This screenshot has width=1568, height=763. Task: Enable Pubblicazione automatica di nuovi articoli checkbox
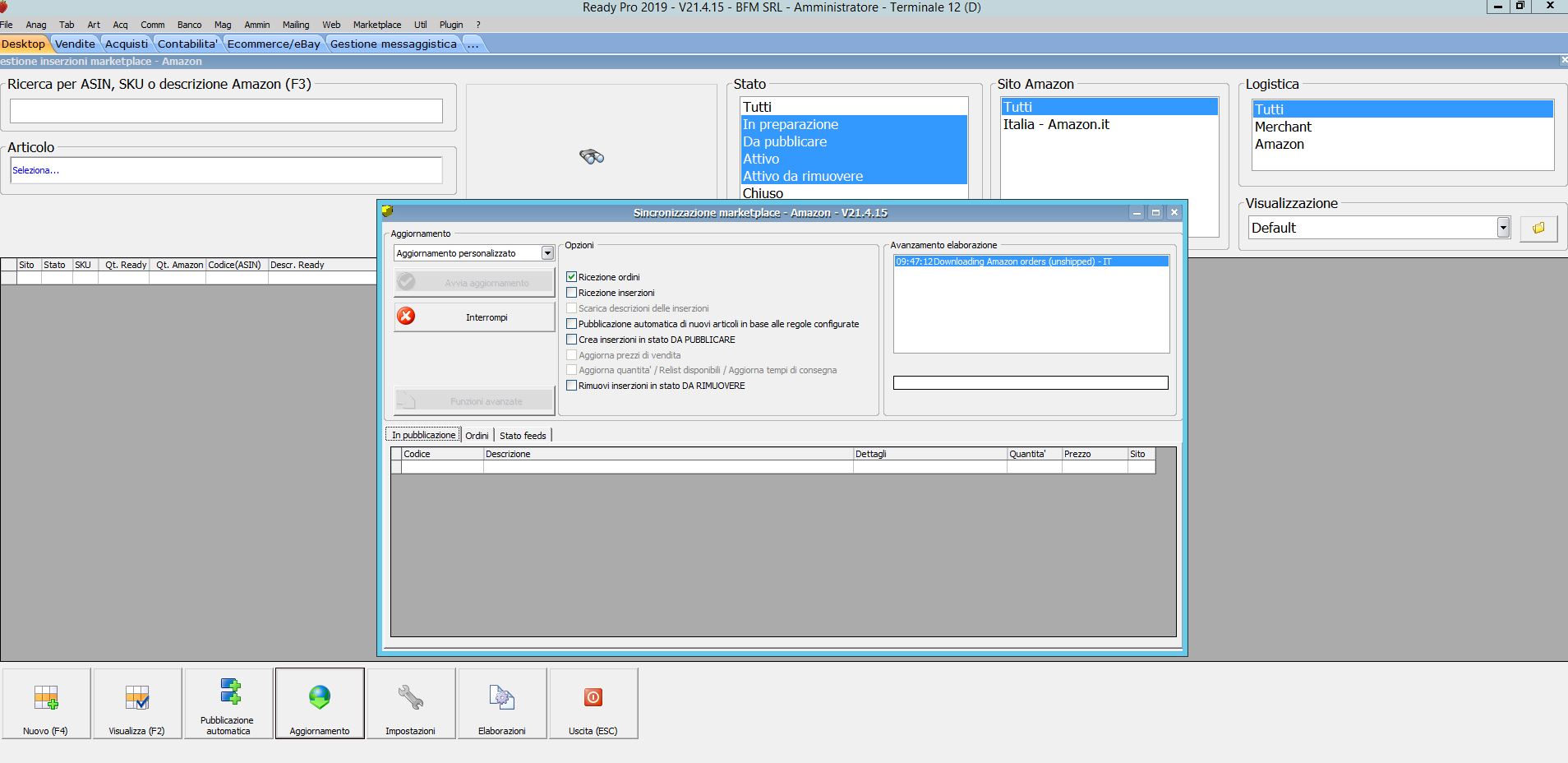[572, 324]
